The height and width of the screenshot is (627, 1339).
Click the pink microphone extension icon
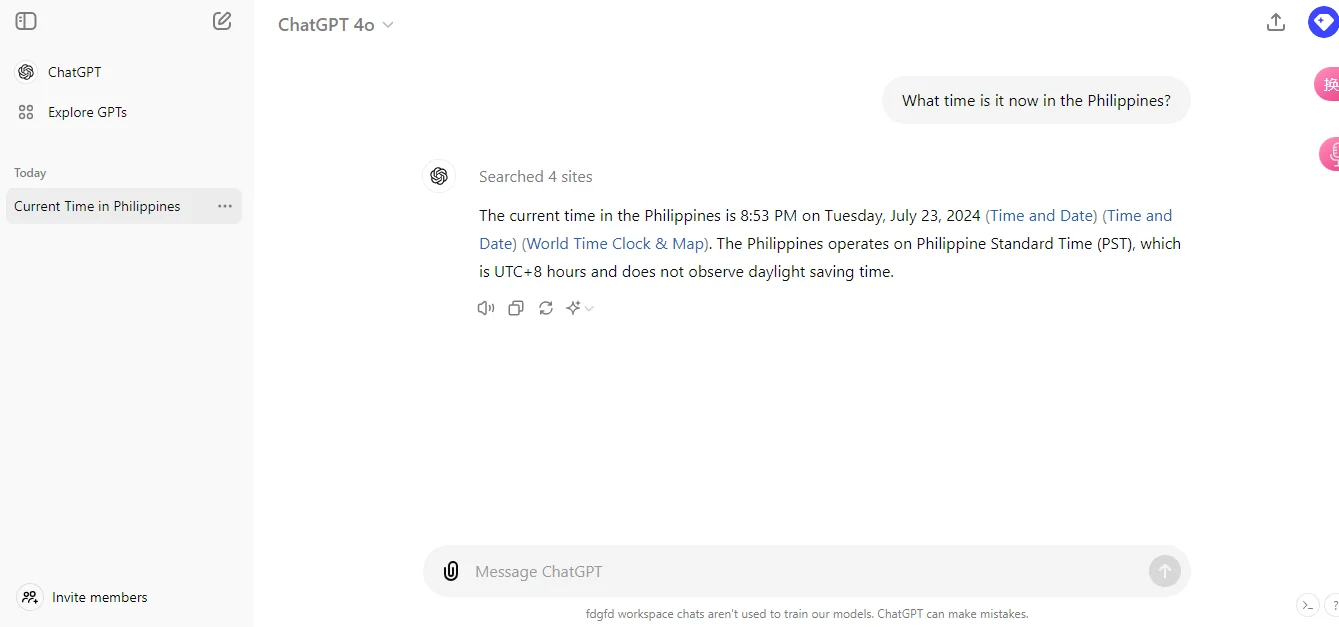coord(1331,154)
